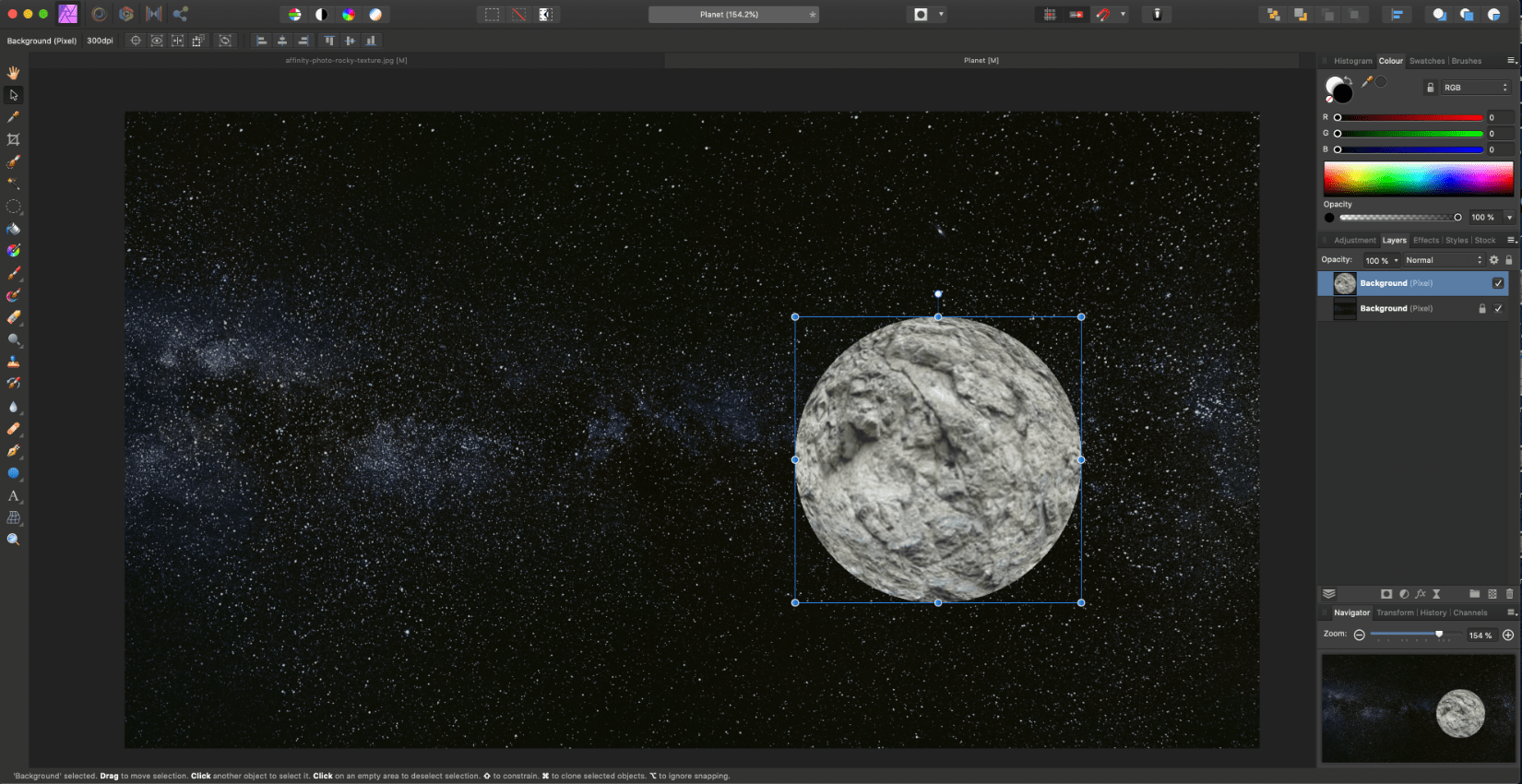Image resolution: width=1522 pixels, height=784 pixels.
Task: Select the Crop tool in toolbar
Action: click(x=13, y=139)
